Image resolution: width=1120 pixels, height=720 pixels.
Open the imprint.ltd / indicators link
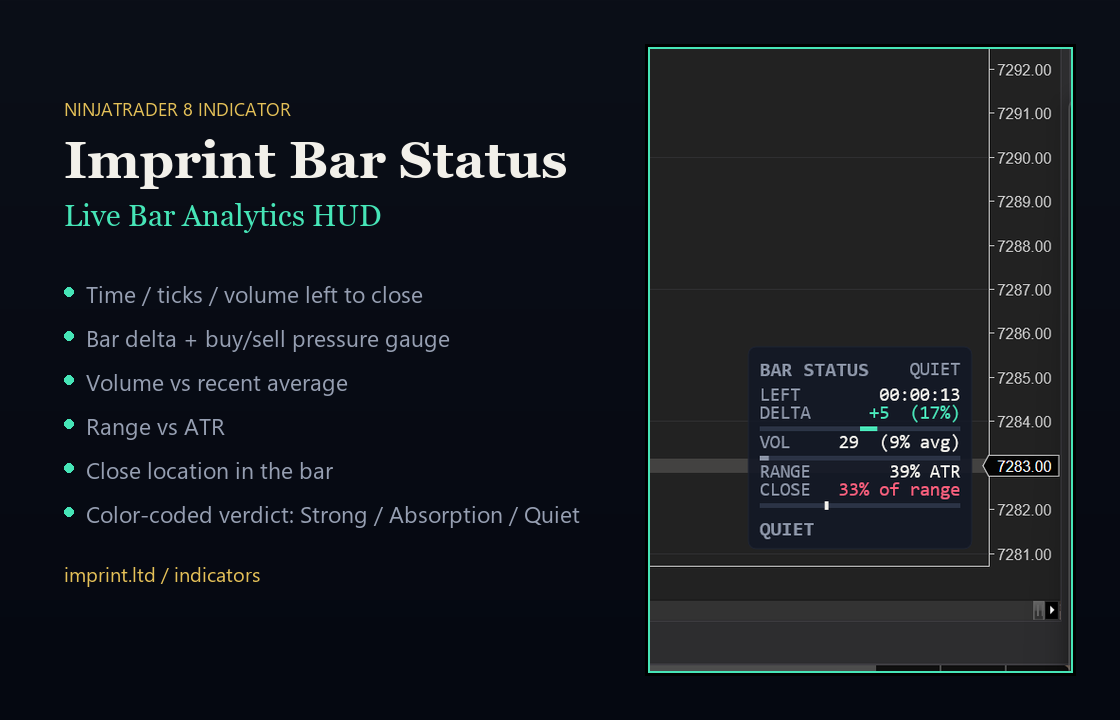coord(162,575)
